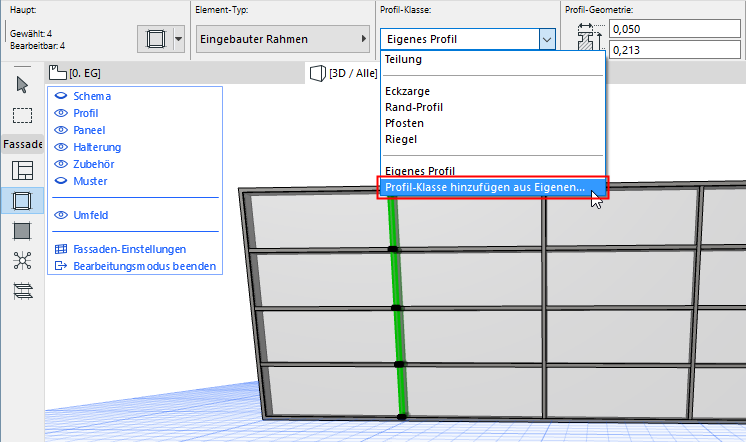Click the profile width field 0,050

tap(675, 29)
